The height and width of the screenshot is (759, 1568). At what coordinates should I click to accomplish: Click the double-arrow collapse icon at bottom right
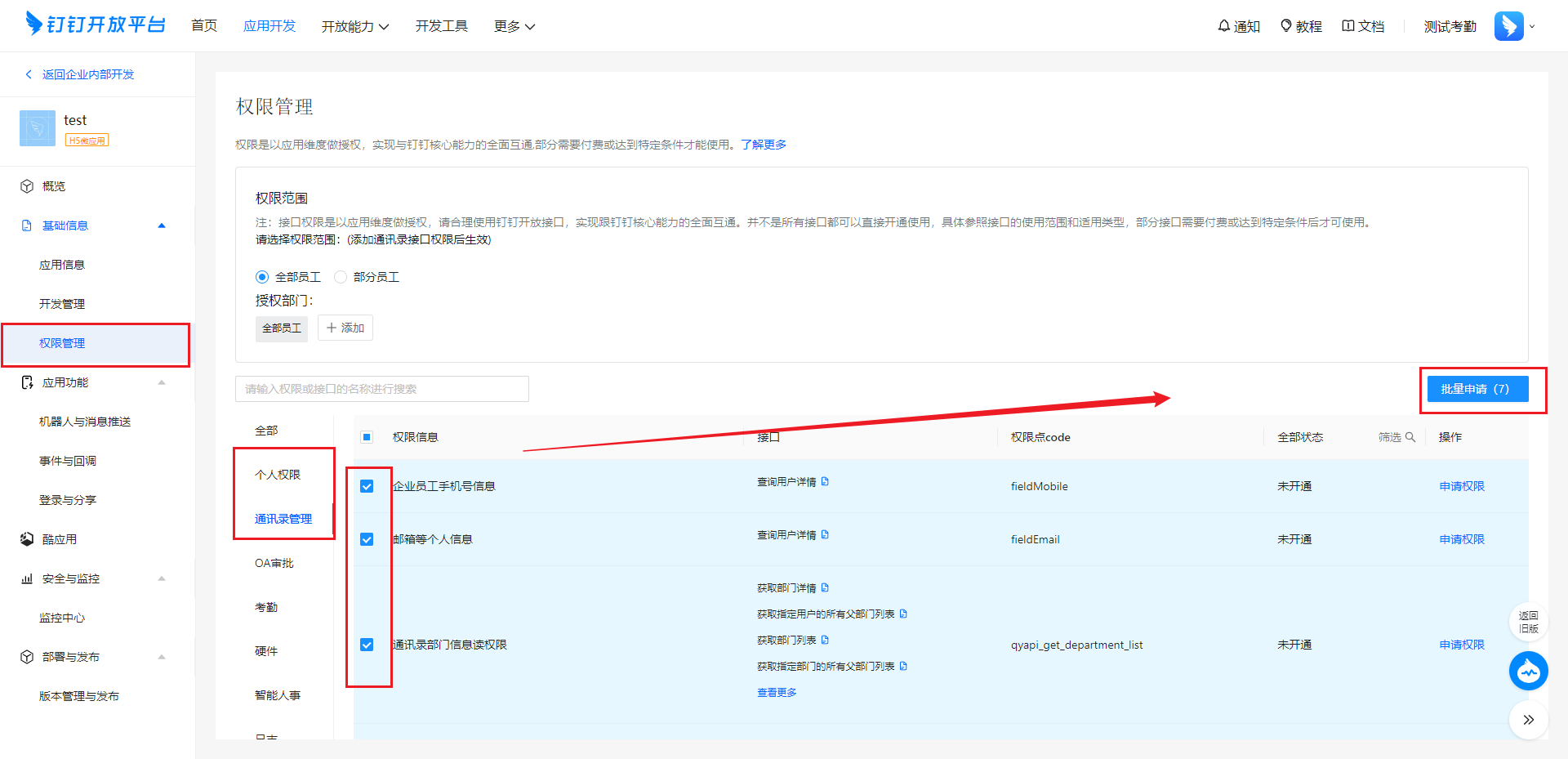pyautogui.click(x=1528, y=720)
